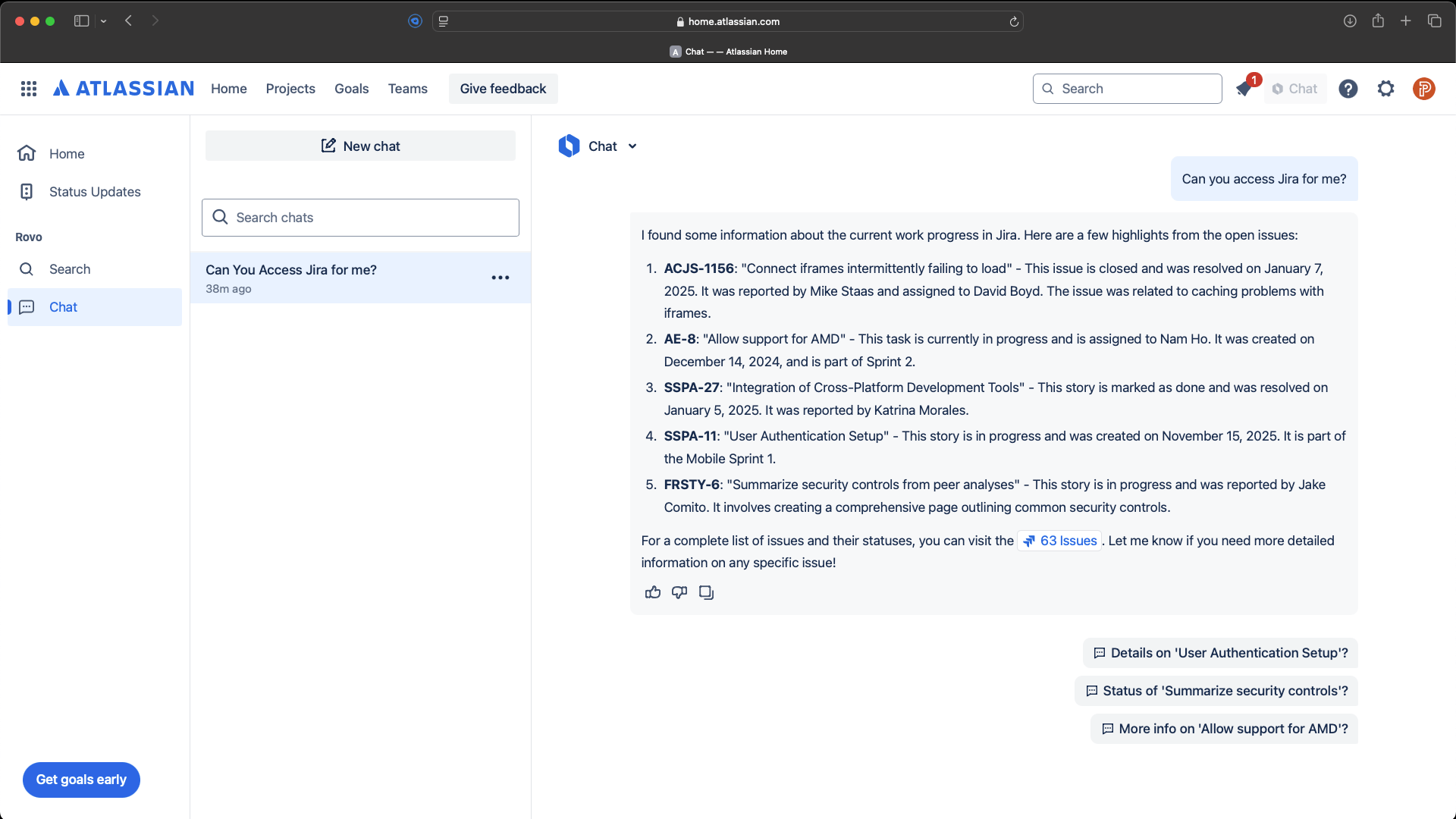Open the website settings reader icon

click(x=444, y=21)
